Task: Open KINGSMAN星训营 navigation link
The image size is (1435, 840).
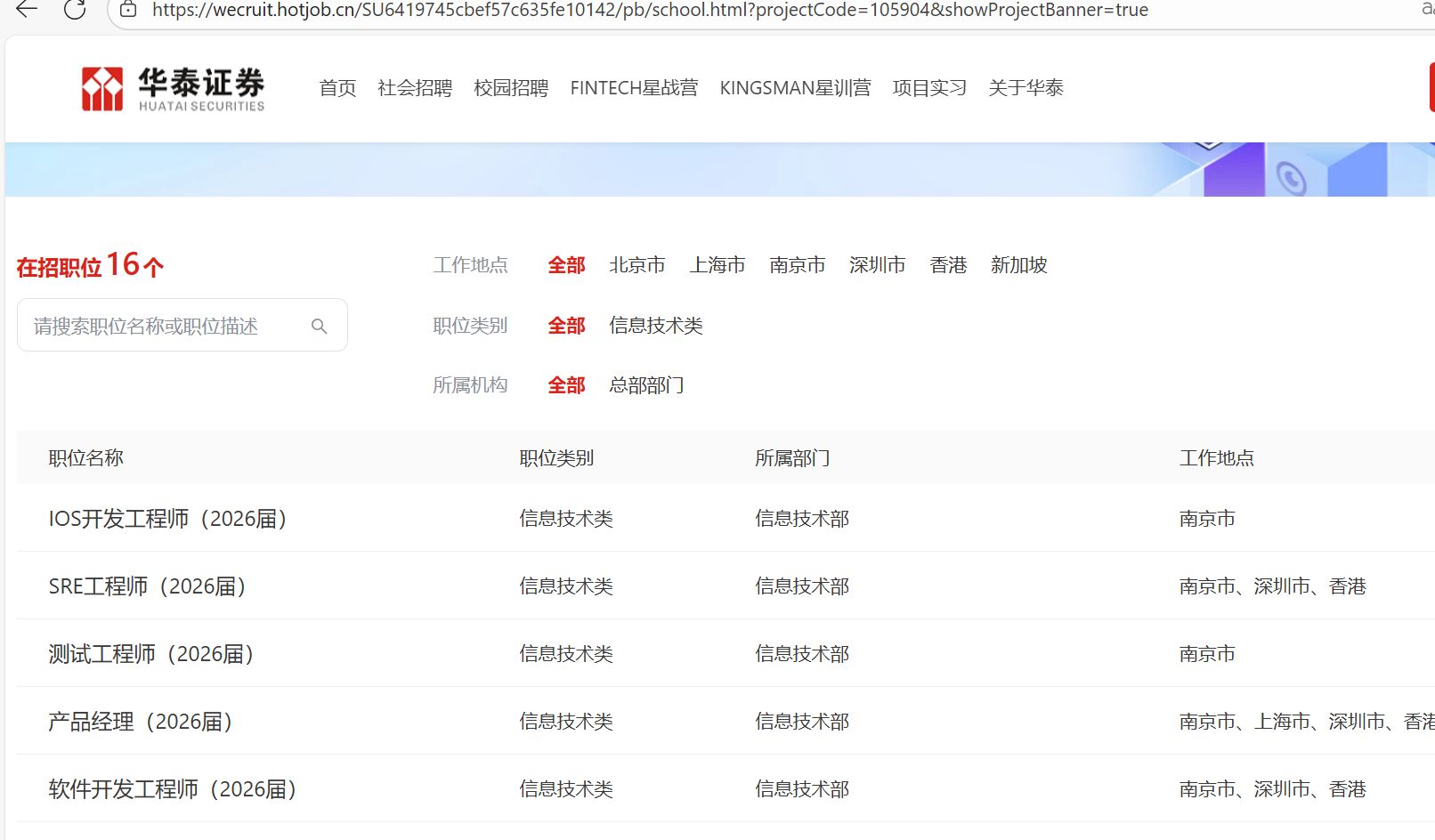Action: [x=795, y=88]
